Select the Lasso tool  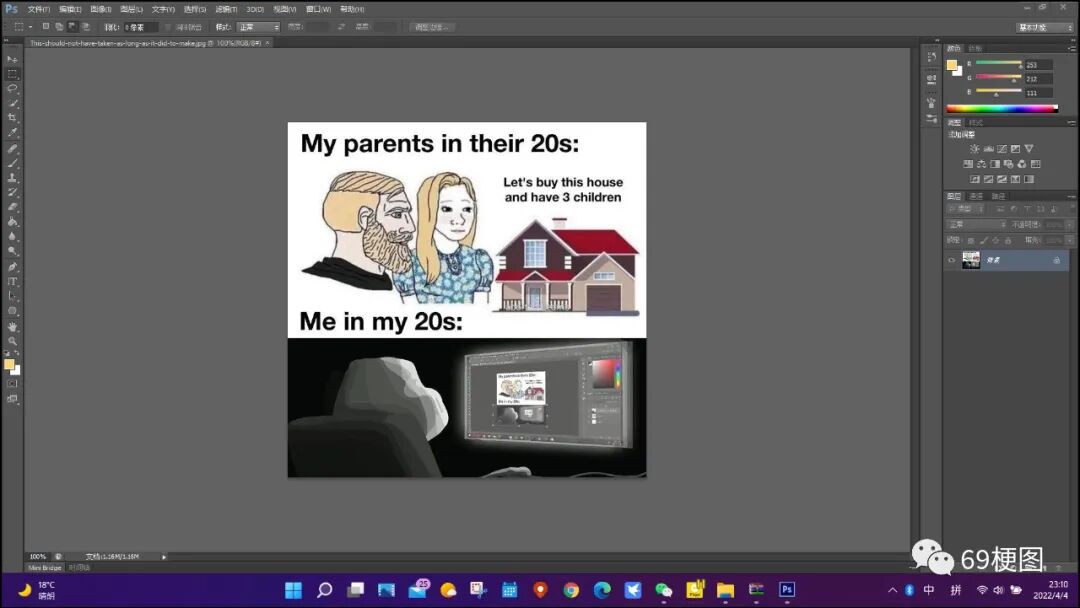click(12, 88)
